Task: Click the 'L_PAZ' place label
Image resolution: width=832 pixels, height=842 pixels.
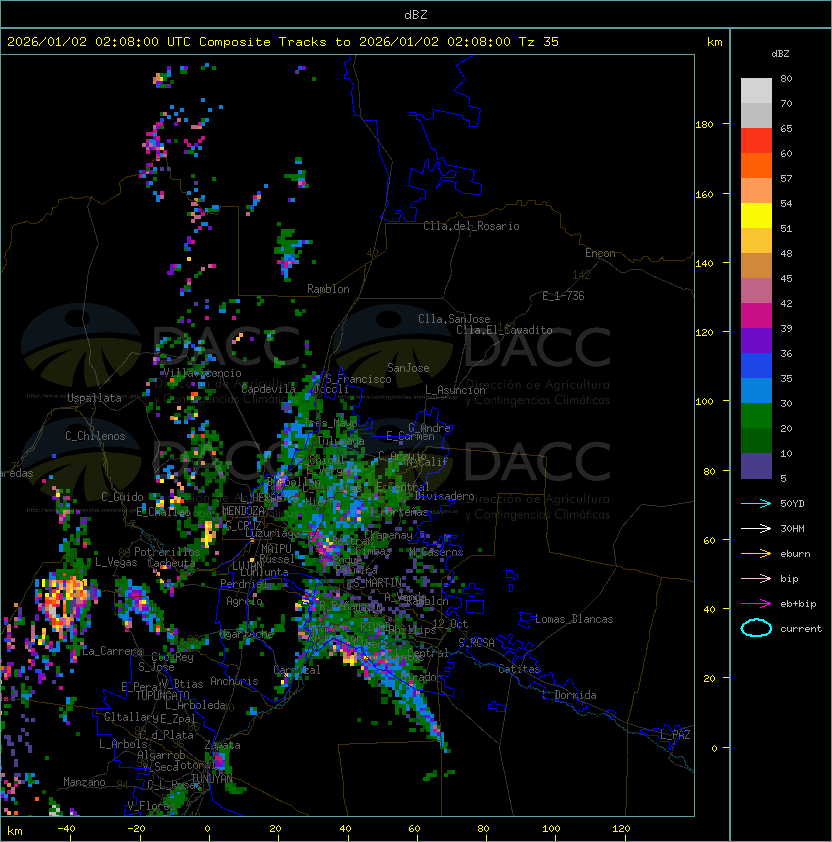Action: tap(675, 735)
